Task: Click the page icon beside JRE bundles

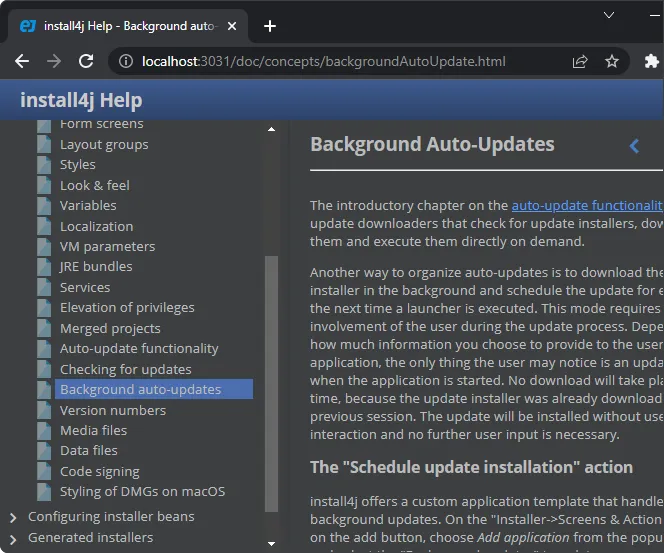Action: pos(44,267)
